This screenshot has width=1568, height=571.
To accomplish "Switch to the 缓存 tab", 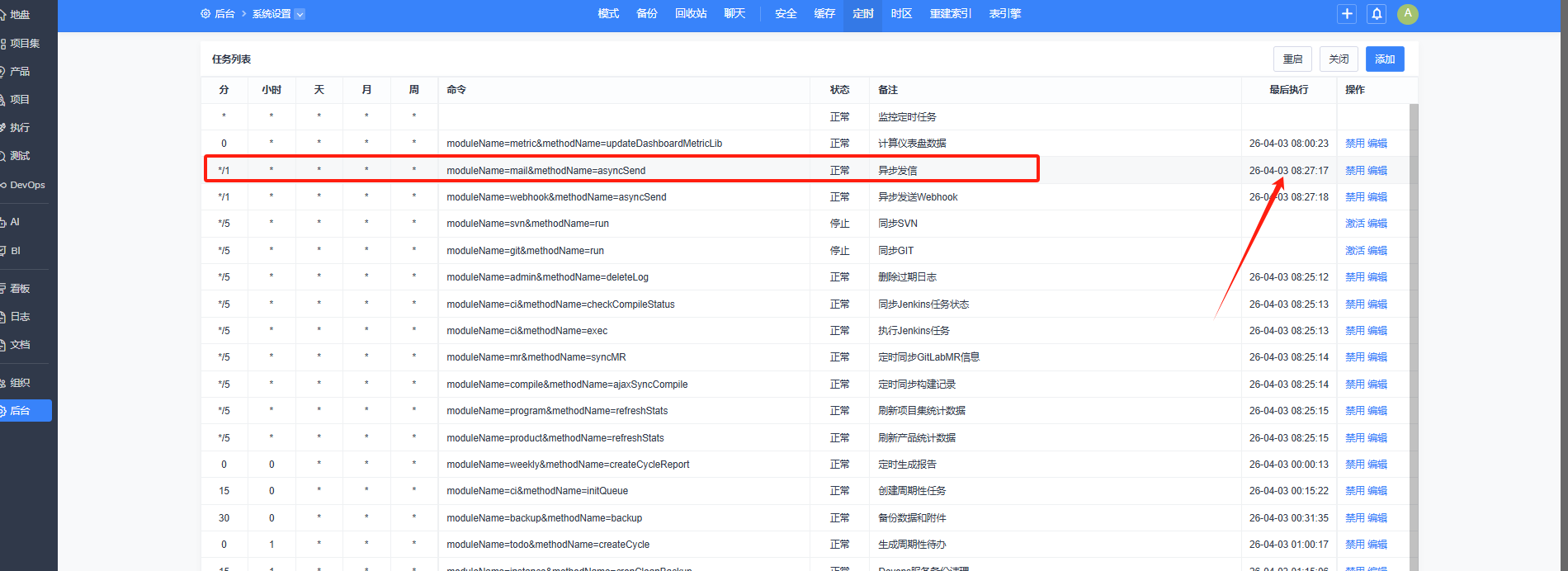I will click(824, 14).
